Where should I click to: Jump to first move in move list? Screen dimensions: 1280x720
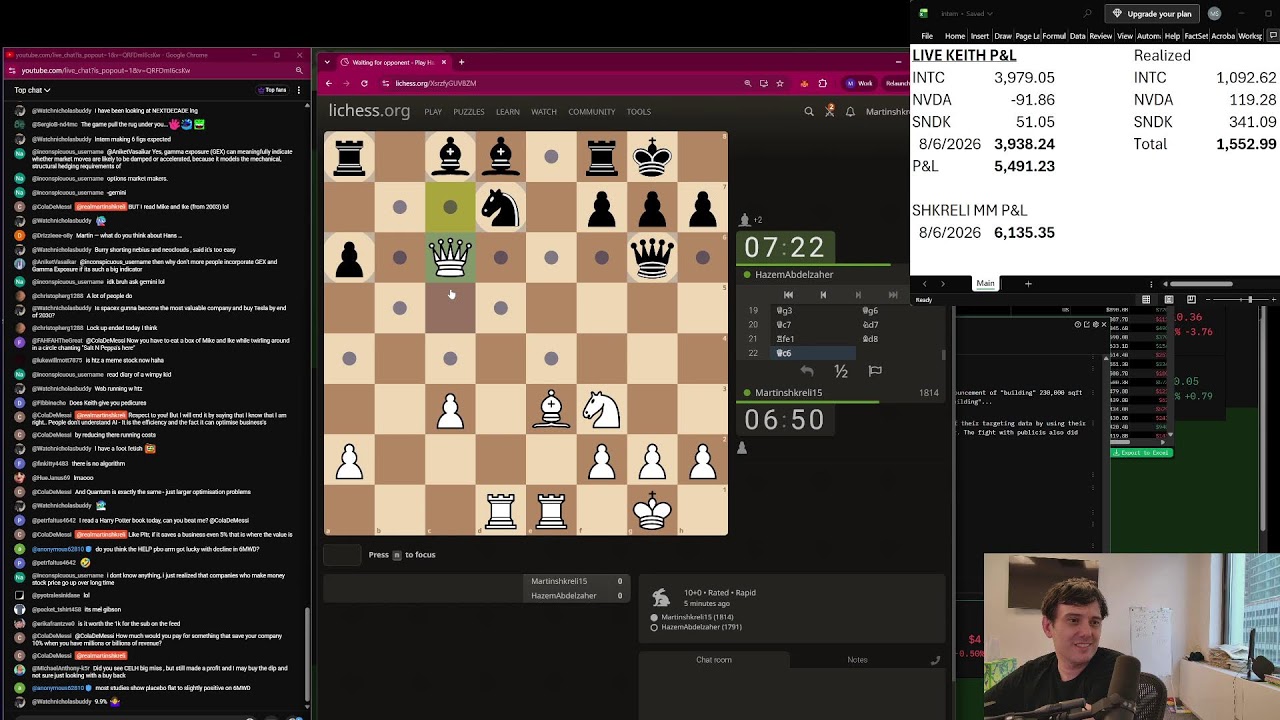788,295
